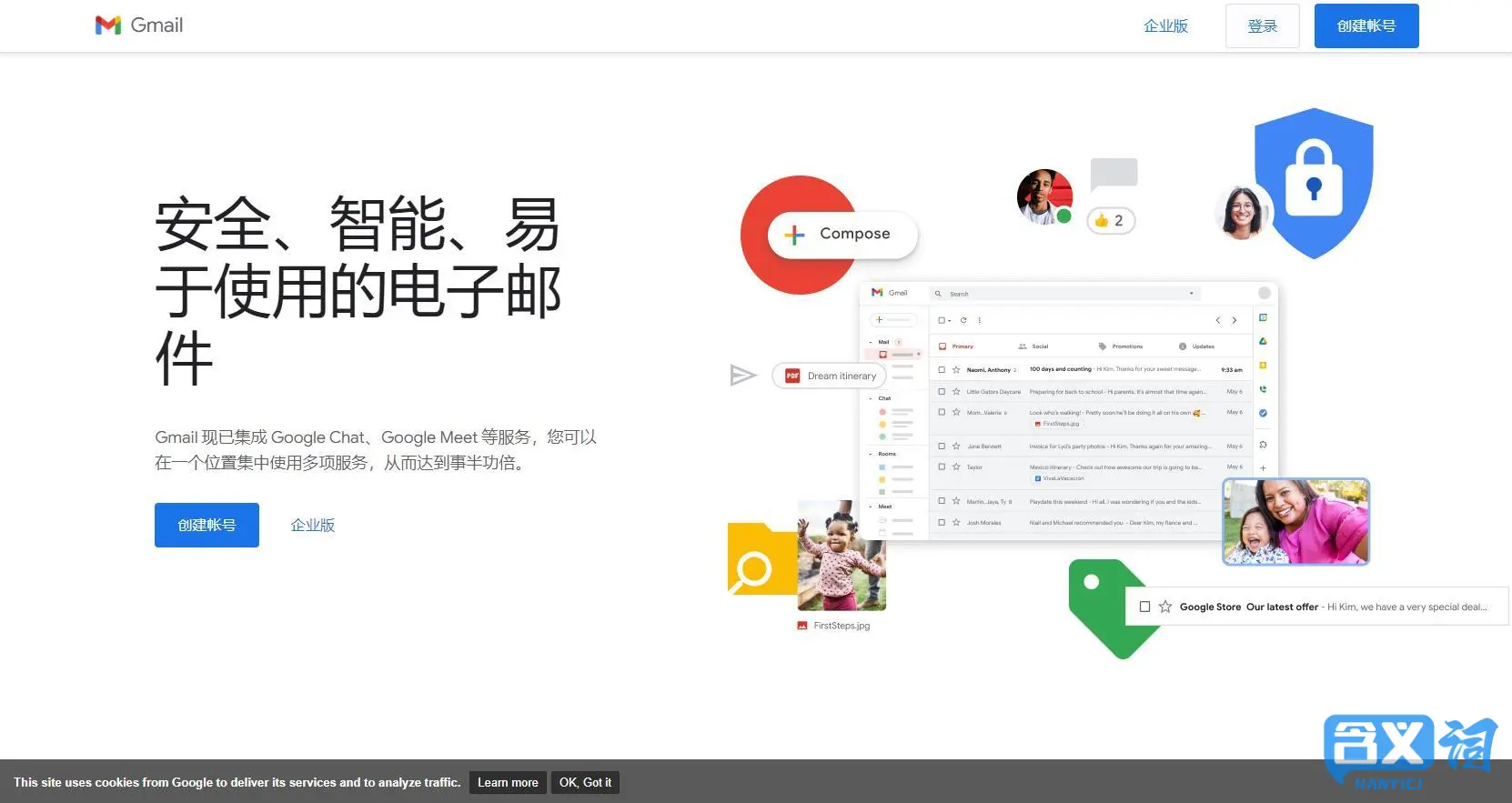Click the blue shield lock icon

[1314, 182]
